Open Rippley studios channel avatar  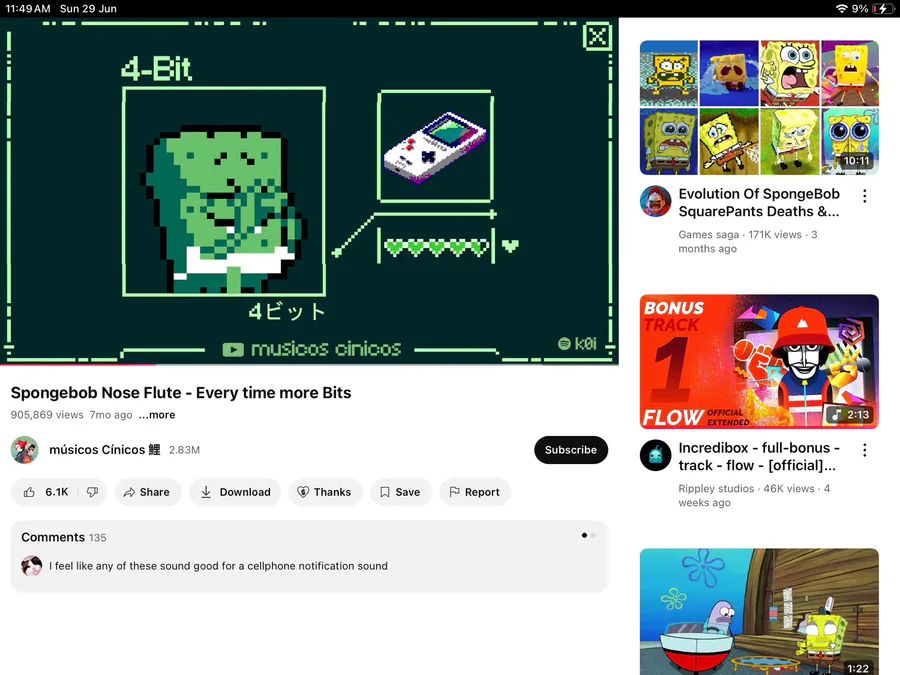pos(655,455)
